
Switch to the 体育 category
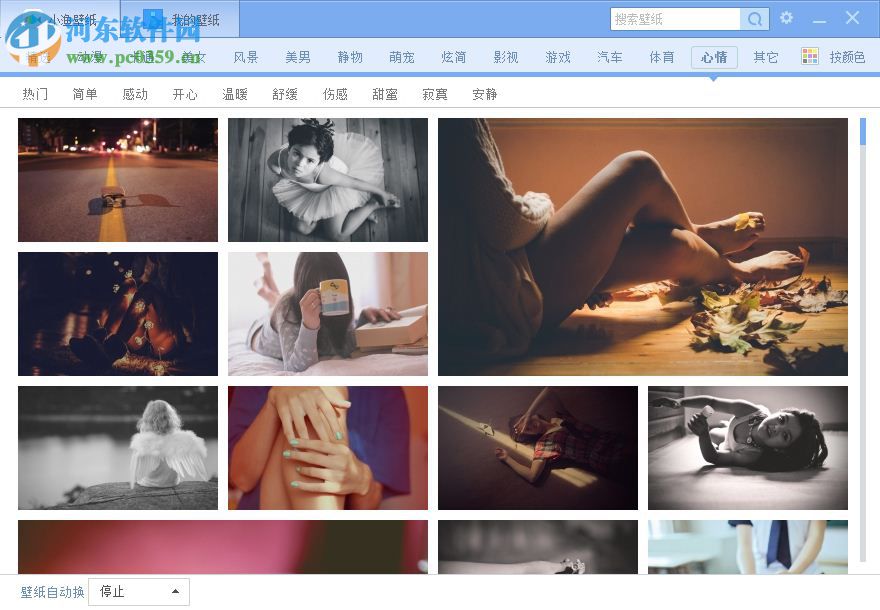[x=662, y=57]
